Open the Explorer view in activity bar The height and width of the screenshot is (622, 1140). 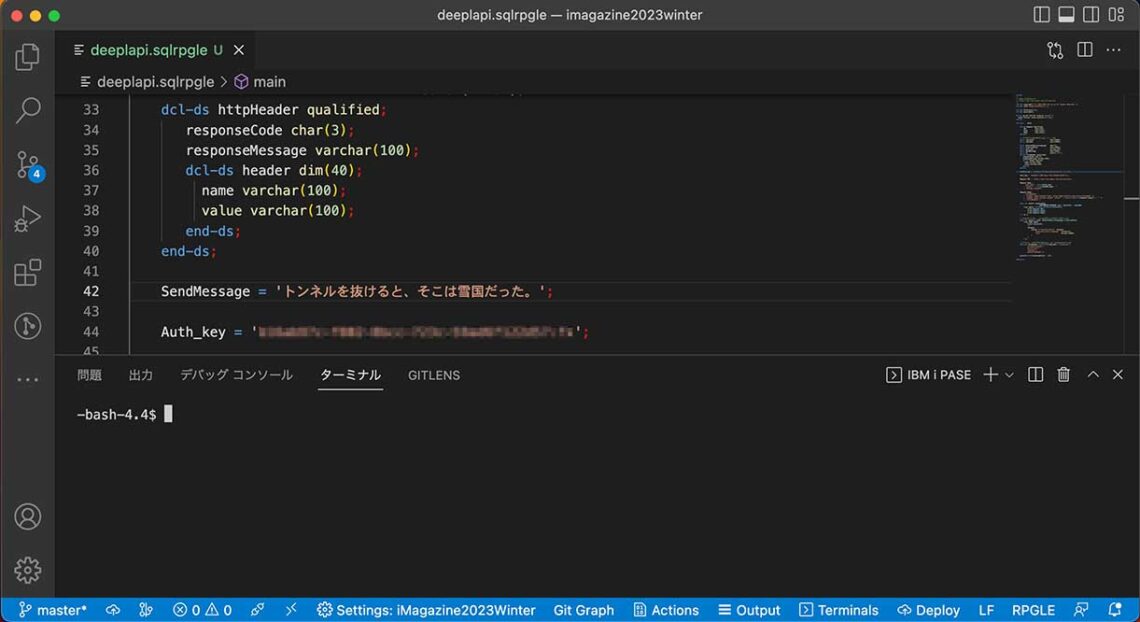pyautogui.click(x=27, y=57)
